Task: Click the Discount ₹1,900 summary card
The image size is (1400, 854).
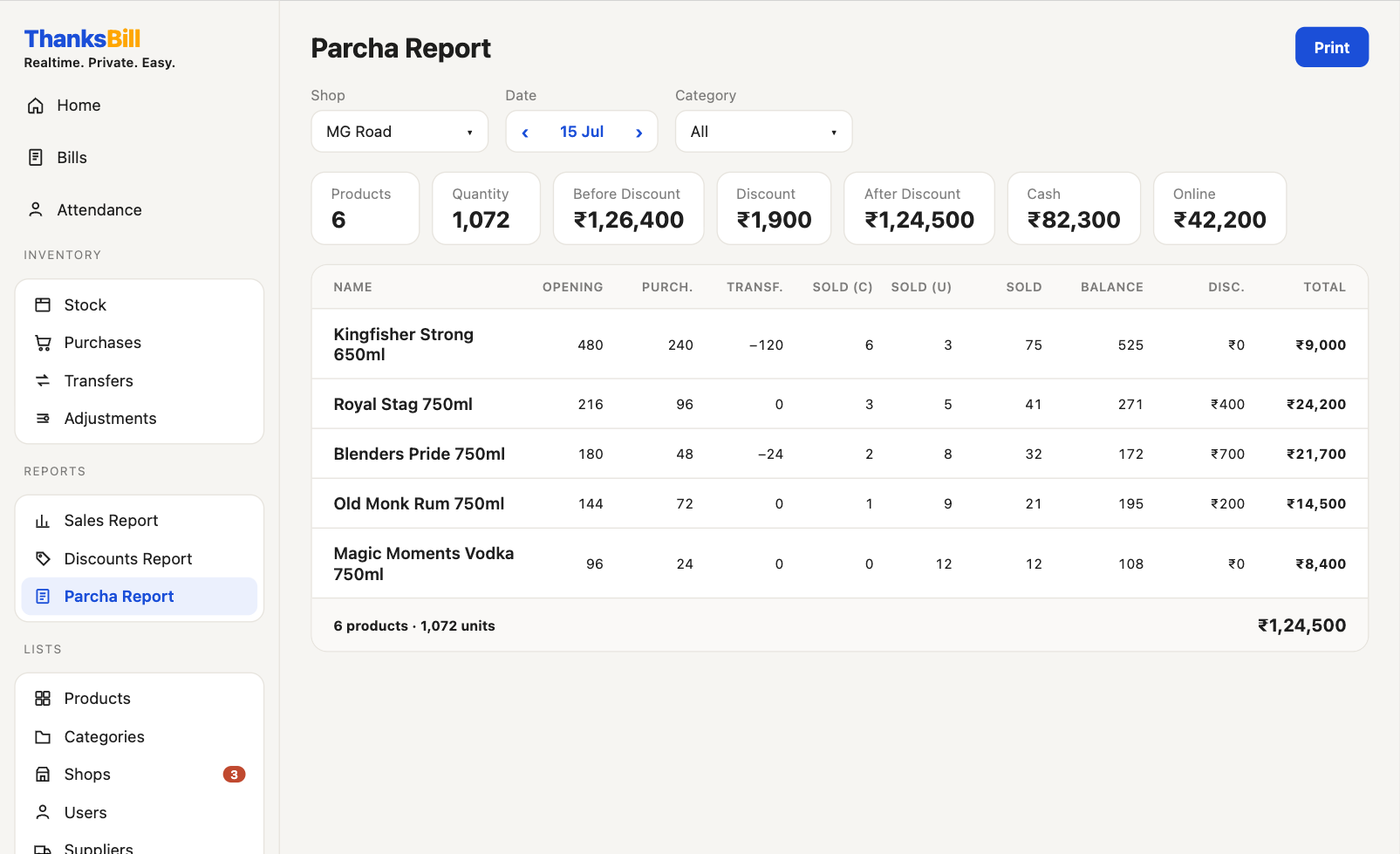Action: click(x=774, y=208)
